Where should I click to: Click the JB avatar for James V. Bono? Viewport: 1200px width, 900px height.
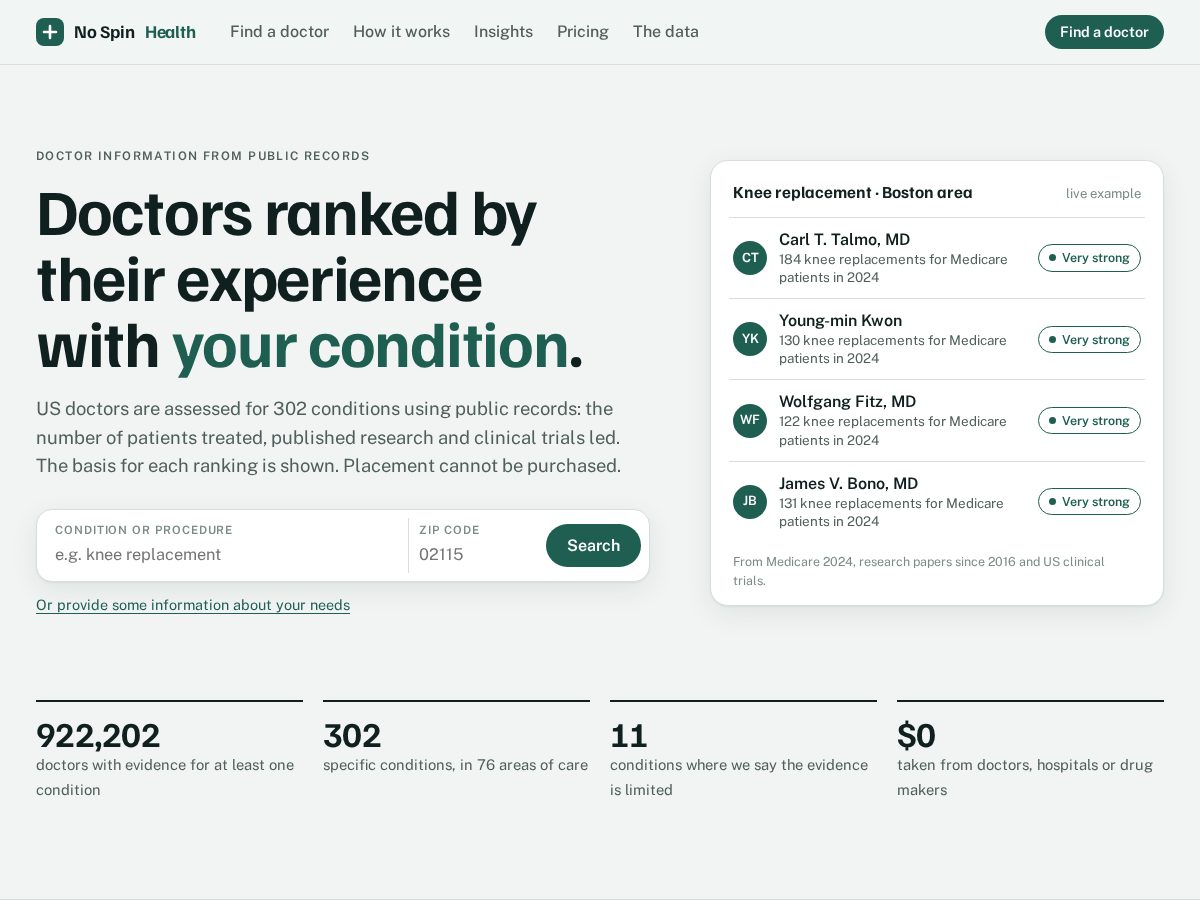click(x=750, y=502)
